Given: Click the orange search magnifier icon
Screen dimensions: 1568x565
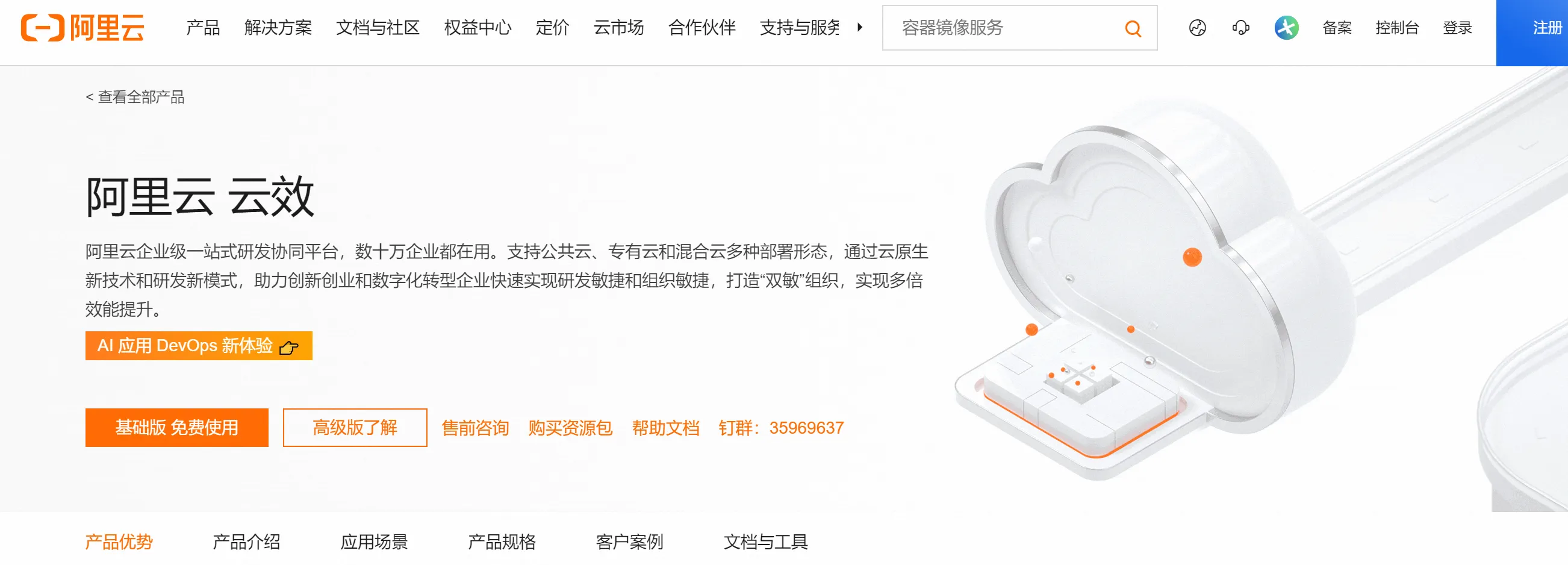Looking at the screenshot, I should (x=1132, y=28).
